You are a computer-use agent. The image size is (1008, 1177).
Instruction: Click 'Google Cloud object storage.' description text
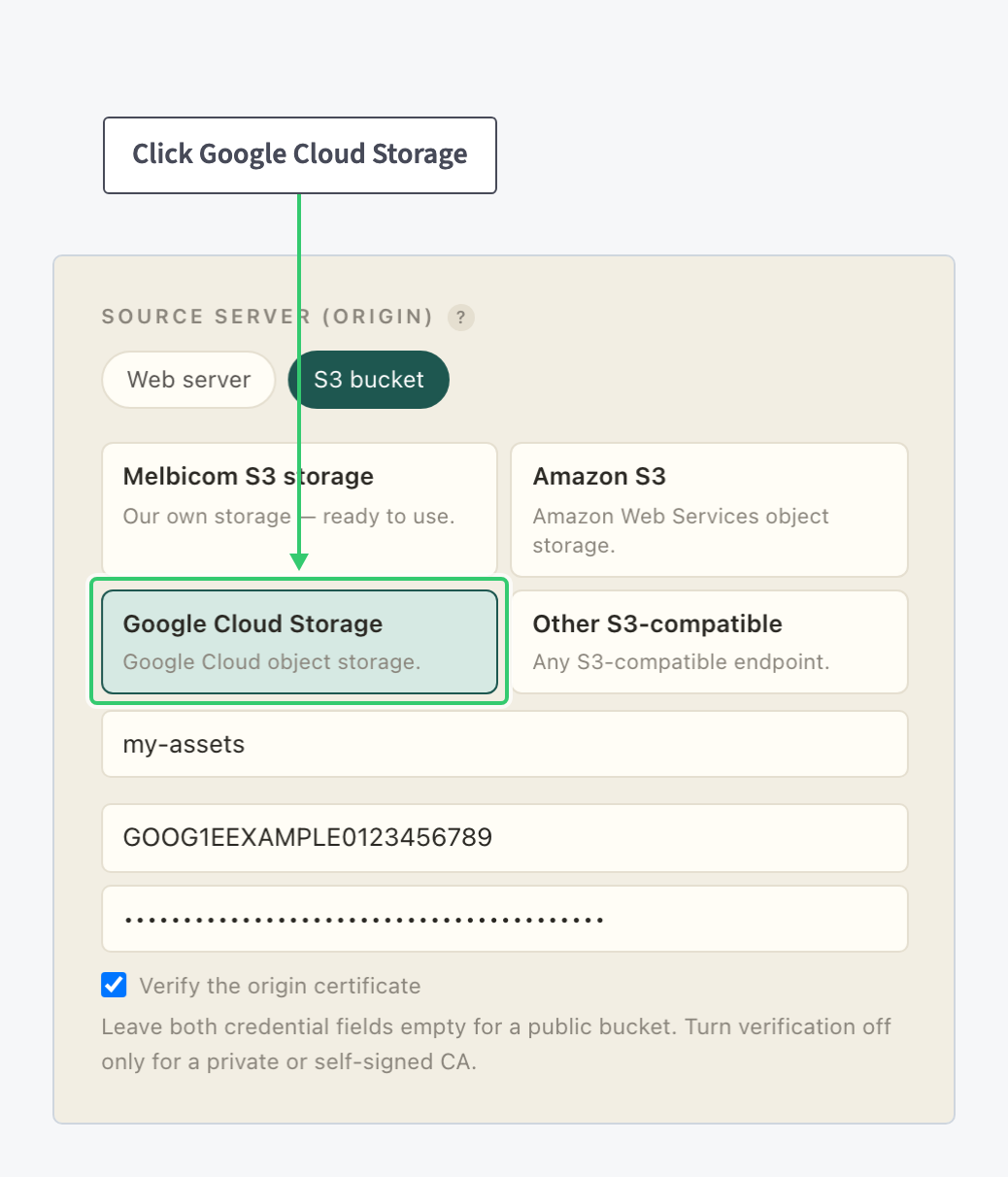(x=272, y=662)
